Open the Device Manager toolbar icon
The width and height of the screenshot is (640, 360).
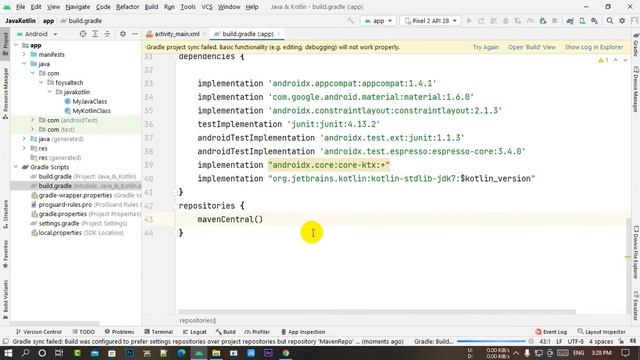coord(582,21)
